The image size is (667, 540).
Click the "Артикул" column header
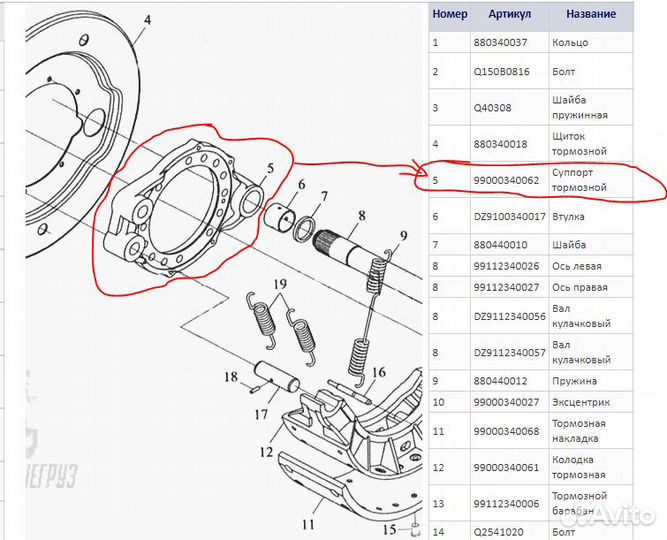[x=510, y=15]
